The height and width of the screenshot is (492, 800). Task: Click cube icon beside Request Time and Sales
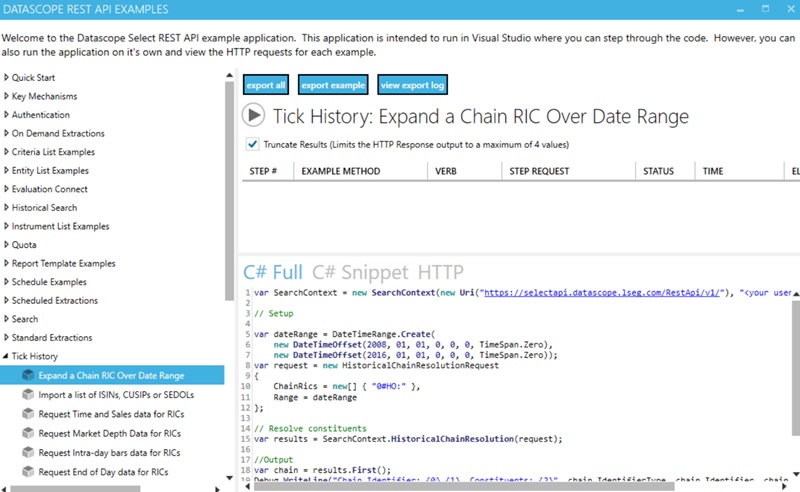click(28, 414)
